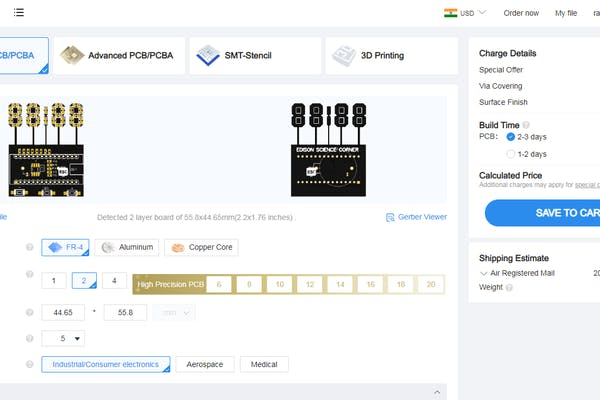600x400 pixels.
Task: Click the 3D Printing icon
Action: [x=344, y=56]
